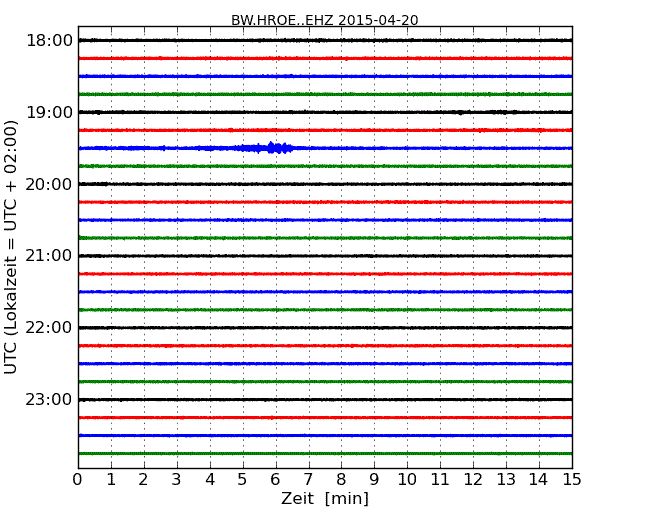The width and height of the screenshot is (650, 520).
Task: Click x-axis tick label 11
Action: tap(440, 480)
